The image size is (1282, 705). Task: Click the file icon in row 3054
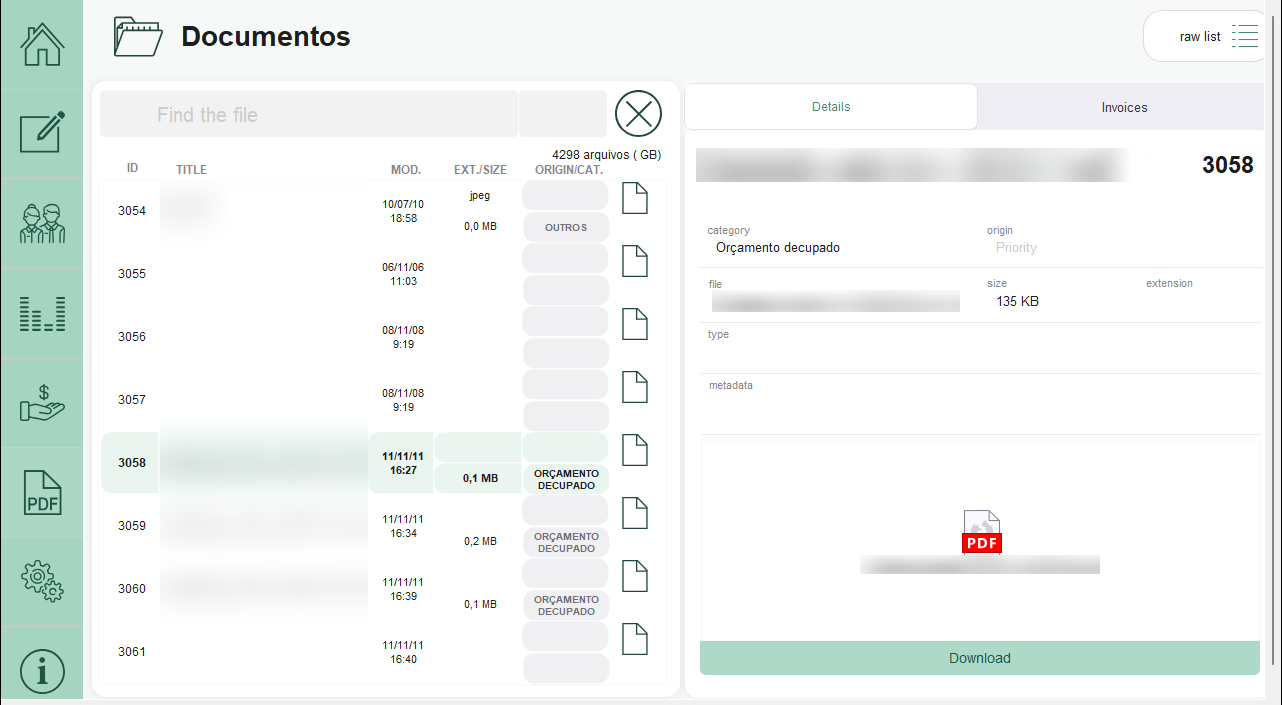coord(635,198)
